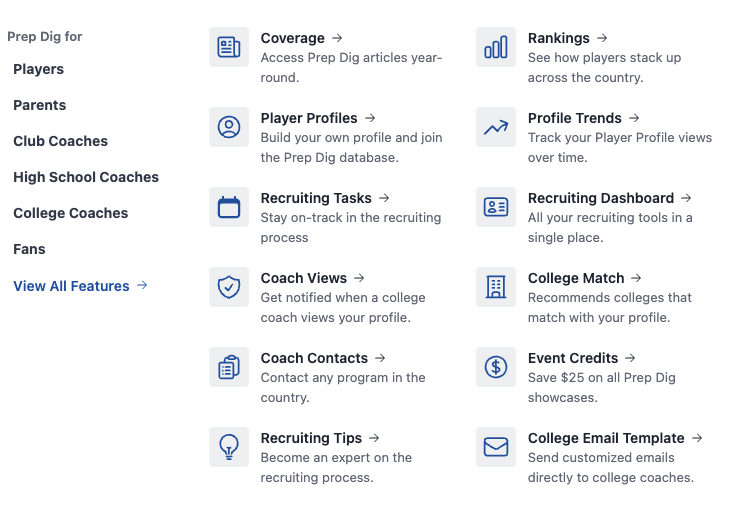Click the Coach Contacts clipboard icon
This screenshot has width=746, height=509.
pyautogui.click(x=229, y=367)
